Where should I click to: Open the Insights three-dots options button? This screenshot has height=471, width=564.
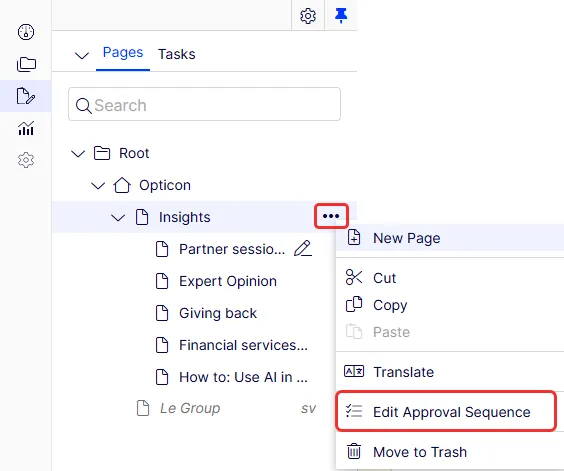[331, 216]
